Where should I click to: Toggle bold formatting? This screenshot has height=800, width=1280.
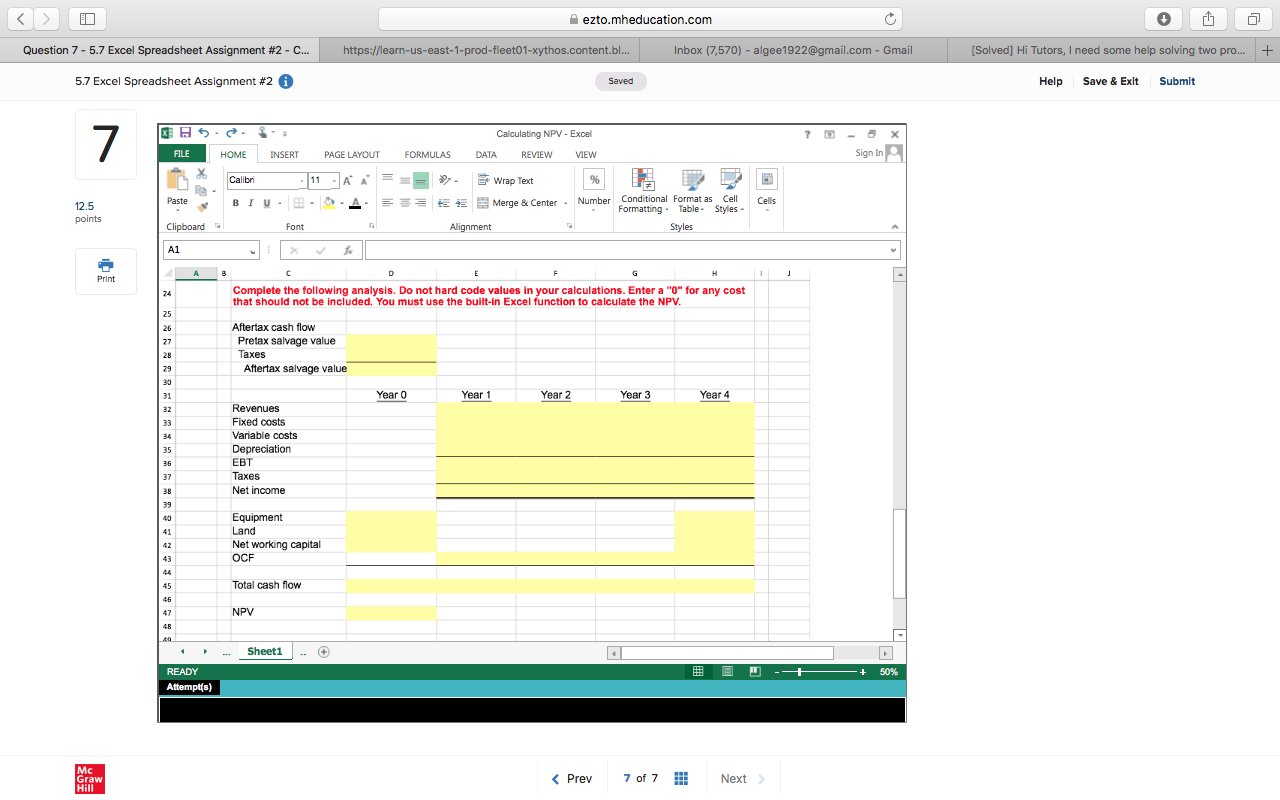(235, 202)
